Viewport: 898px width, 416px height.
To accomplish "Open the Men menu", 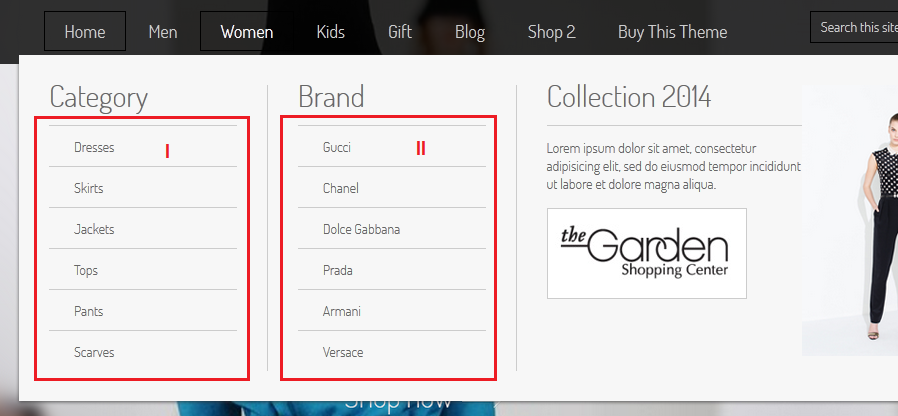I will [163, 32].
